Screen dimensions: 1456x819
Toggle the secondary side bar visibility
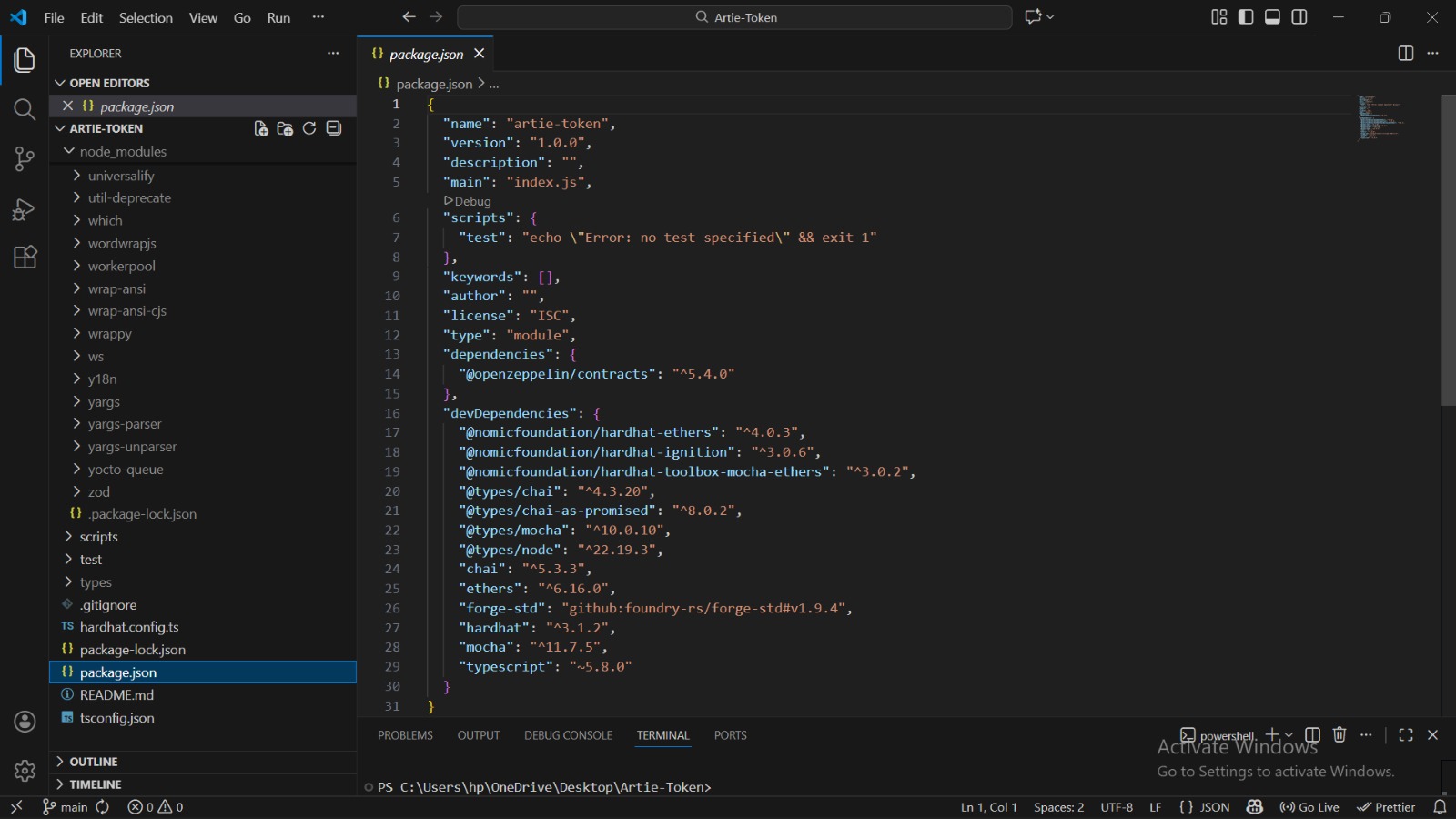(x=1299, y=17)
